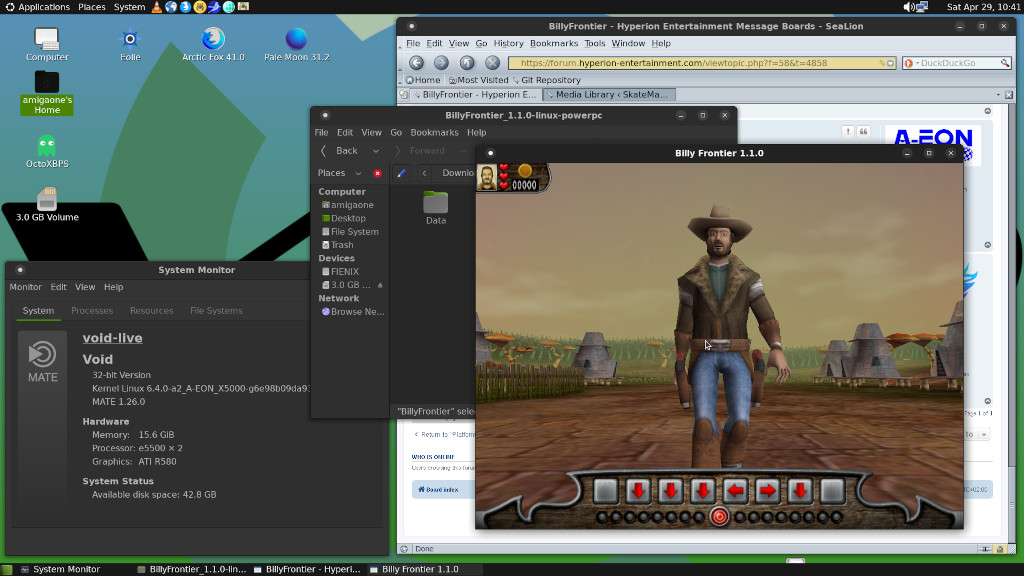Click Most Visited bookmark in SeaLion
The width and height of the screenshot is (1024, 576).
(479, 80)
